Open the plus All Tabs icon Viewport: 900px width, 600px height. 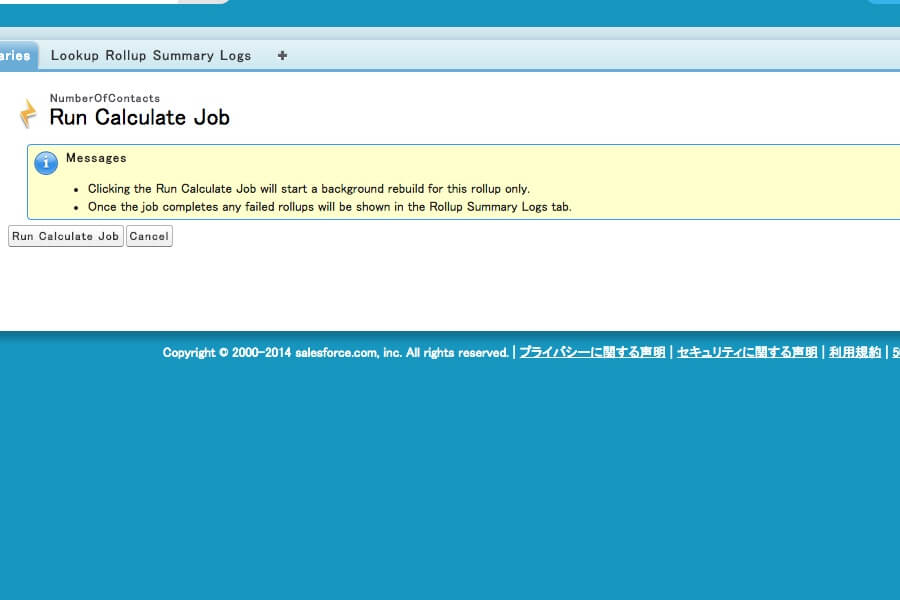pos(282,56)
